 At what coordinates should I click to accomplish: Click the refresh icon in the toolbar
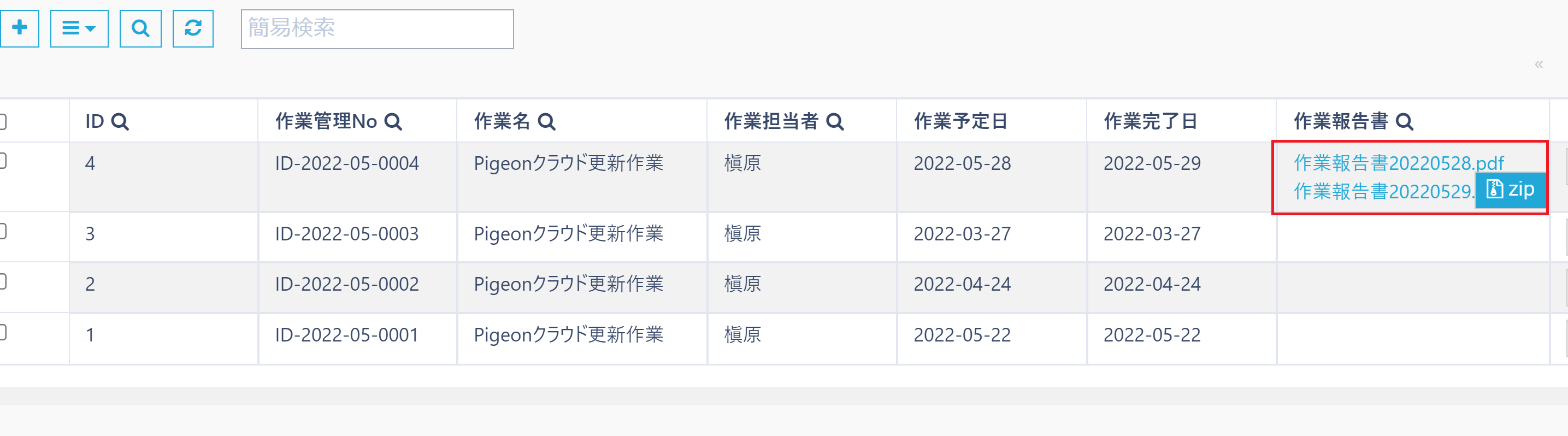[x=193, y=28]
